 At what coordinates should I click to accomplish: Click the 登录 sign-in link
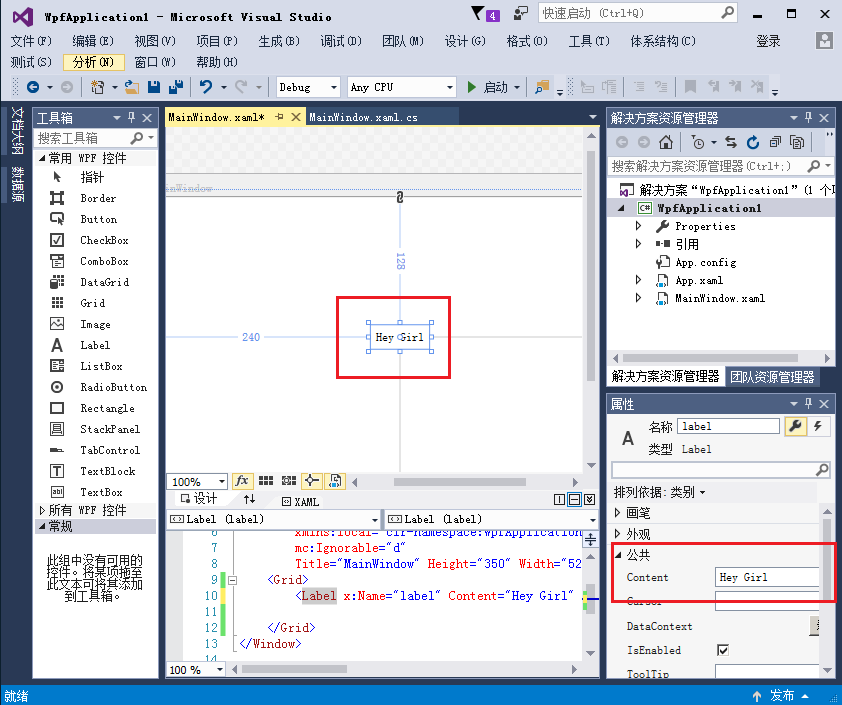pos(768,41)
